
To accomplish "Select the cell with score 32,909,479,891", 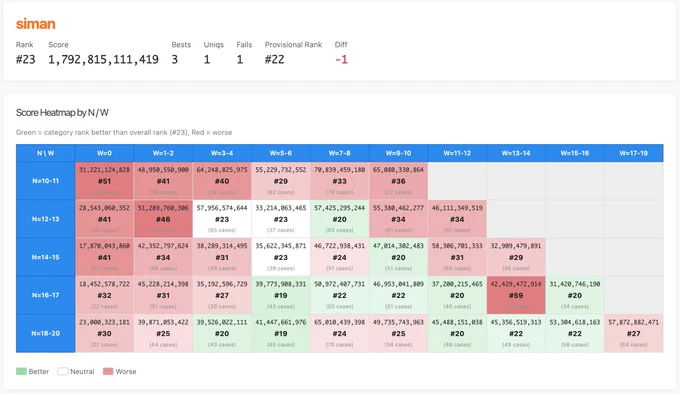I will coord(516,257).
